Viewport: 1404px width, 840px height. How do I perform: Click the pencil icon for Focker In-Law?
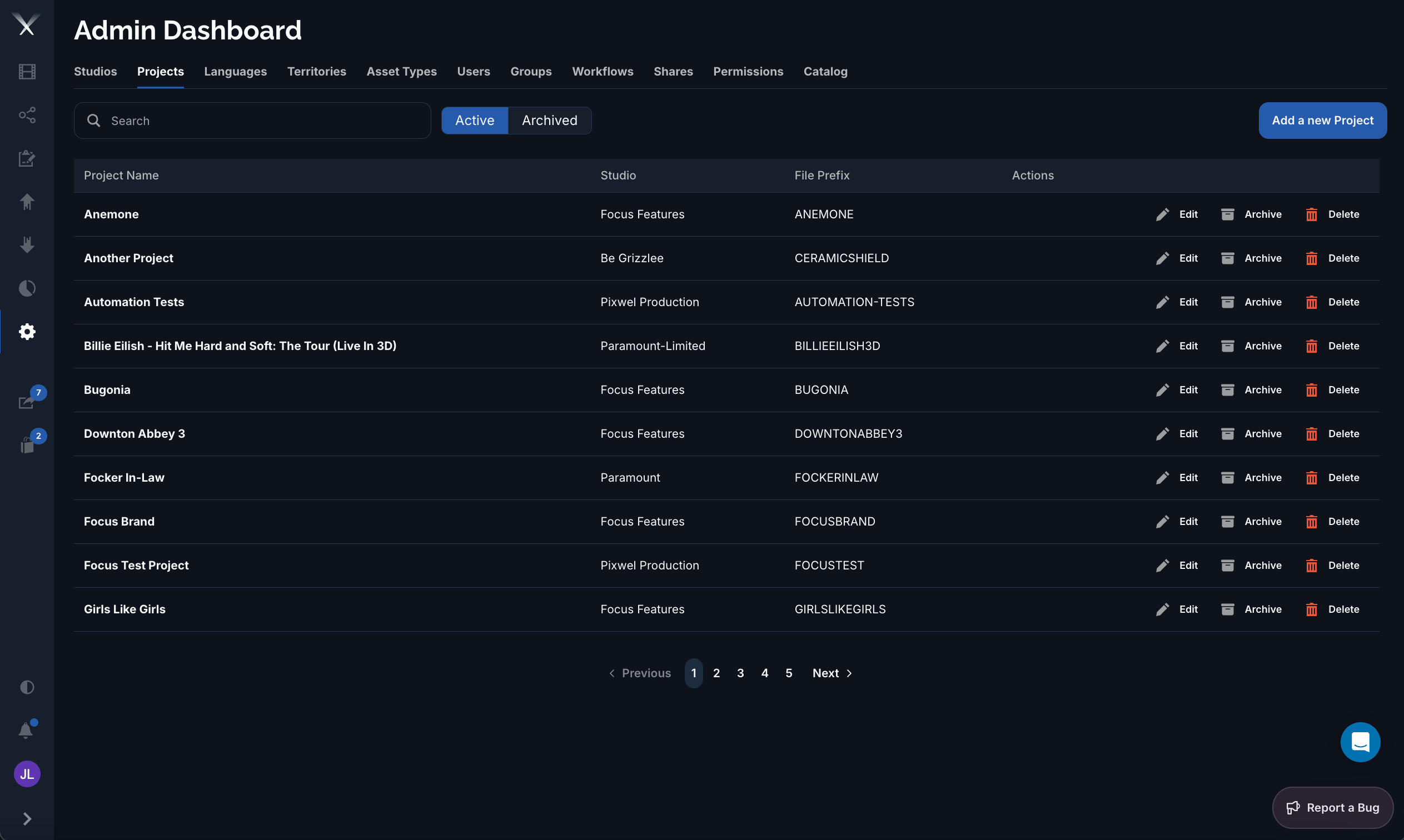pyautogui.click(x=1162, y=478)
